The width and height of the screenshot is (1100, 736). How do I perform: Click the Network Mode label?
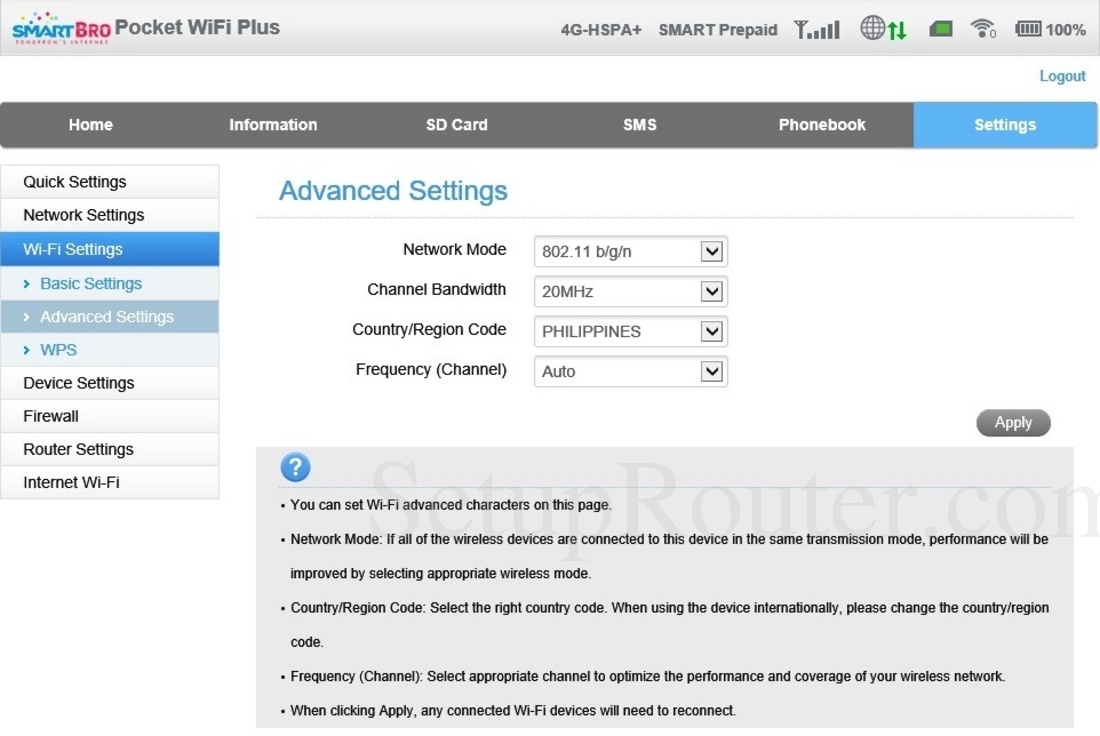point(455,249)
